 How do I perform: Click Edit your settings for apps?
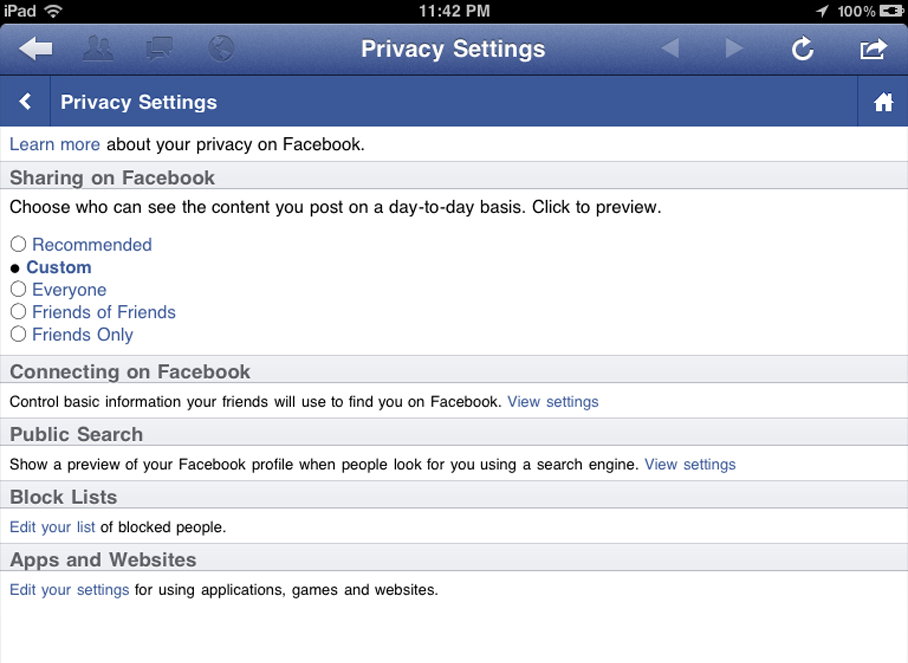[x=69, y=590]
